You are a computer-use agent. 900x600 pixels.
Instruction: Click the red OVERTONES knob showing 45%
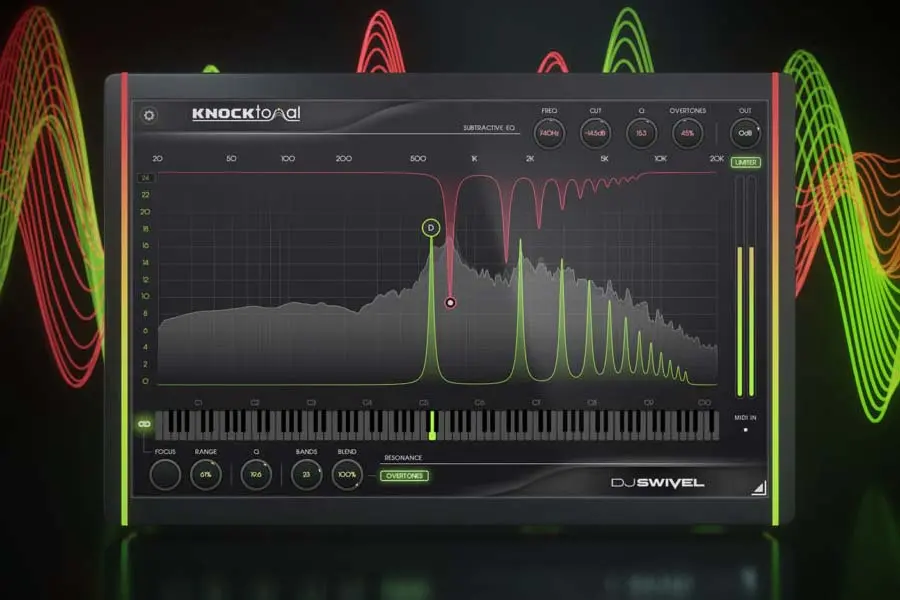687,133
